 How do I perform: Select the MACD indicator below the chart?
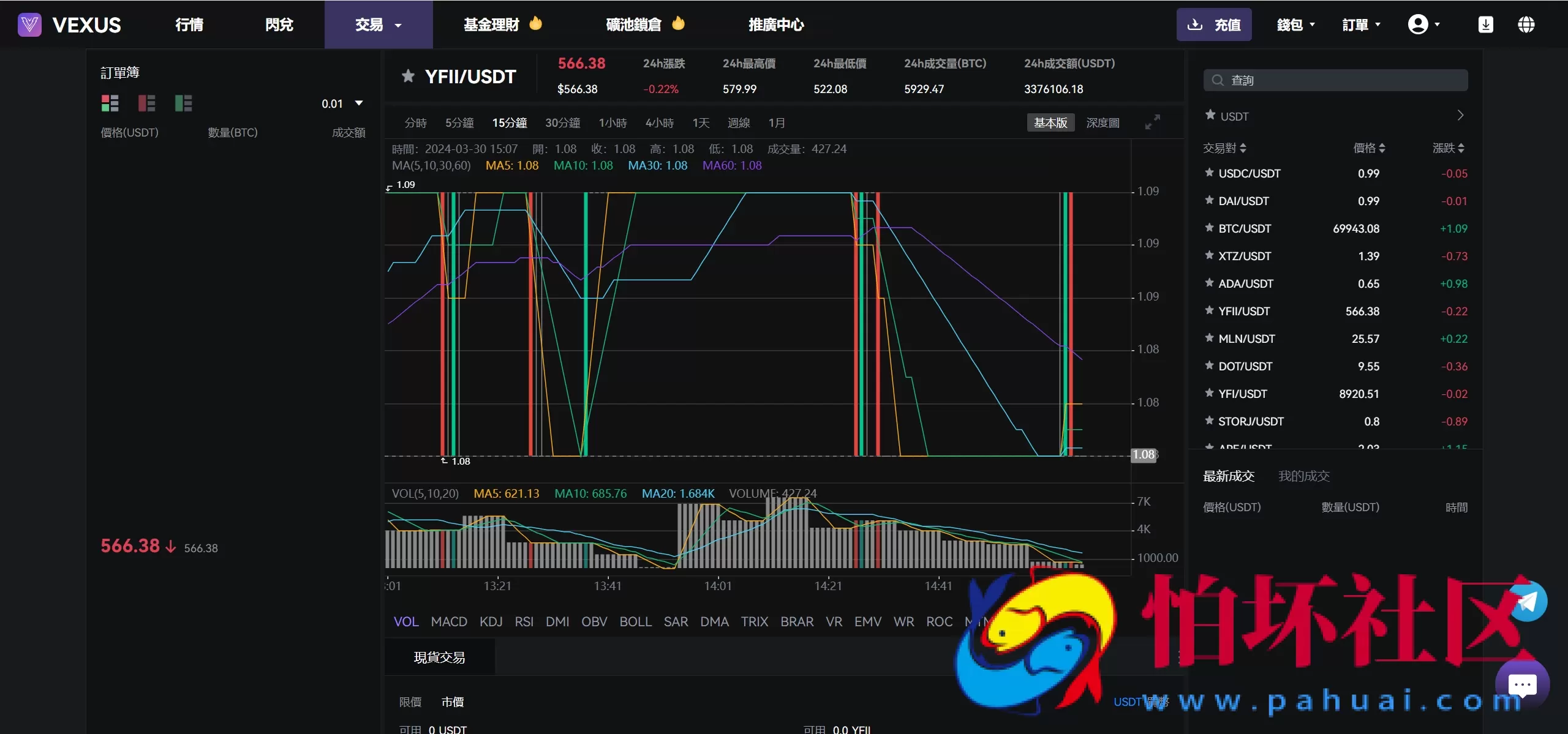449,621
